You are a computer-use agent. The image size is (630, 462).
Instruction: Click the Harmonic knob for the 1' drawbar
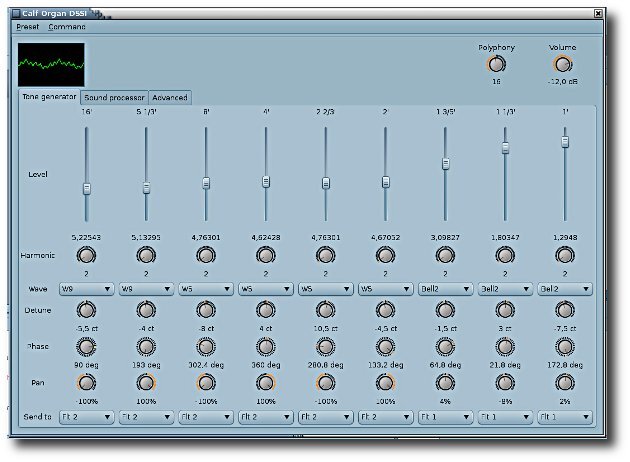[565, 255]
